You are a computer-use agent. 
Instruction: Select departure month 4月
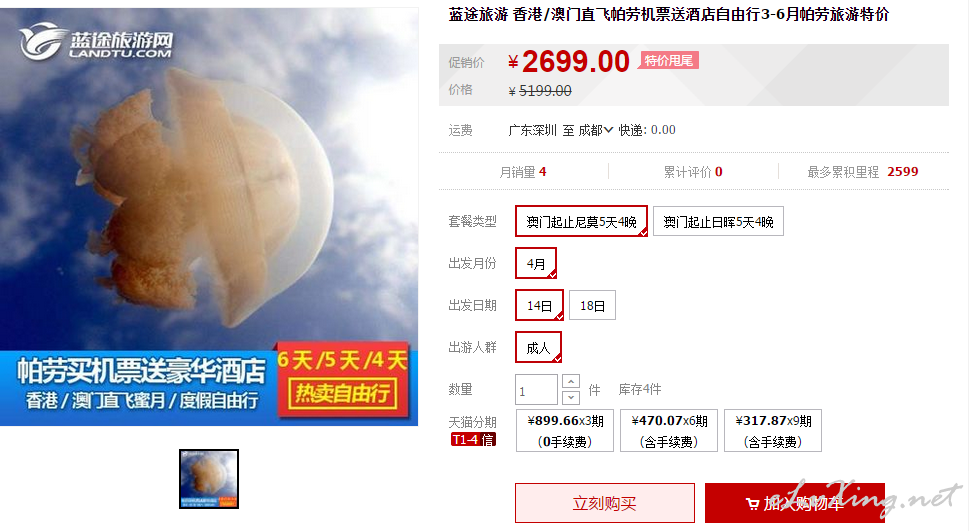point(536,264)
